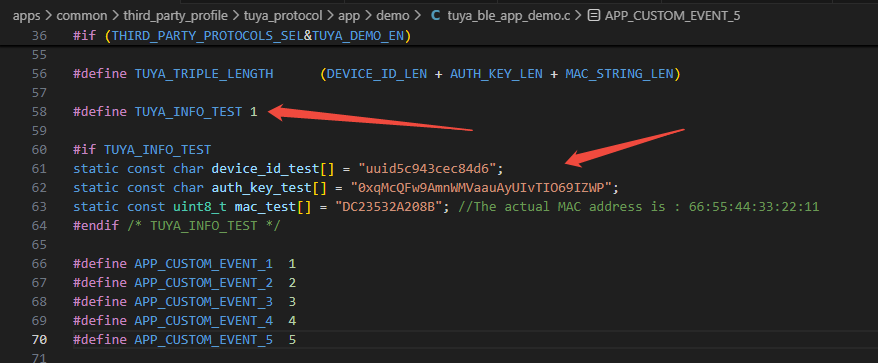Open the 'demo' breadcrumb folder
The height and width of the screenshot is (363, 878).
[x=393, y=16]
